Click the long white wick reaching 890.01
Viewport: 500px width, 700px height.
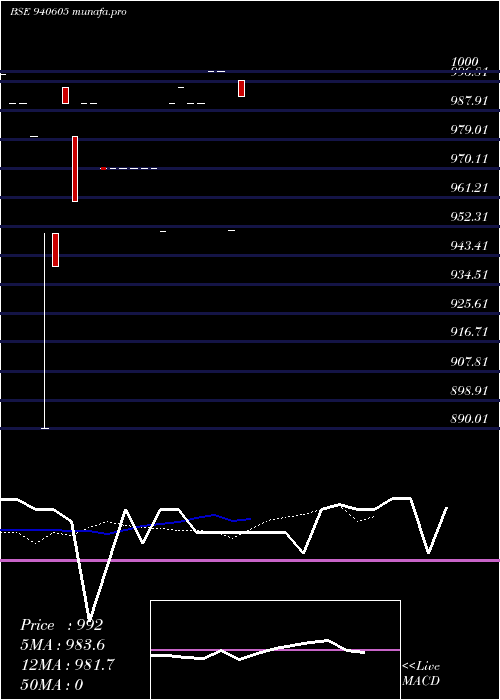pyautogui.click(x=45, y=330)
